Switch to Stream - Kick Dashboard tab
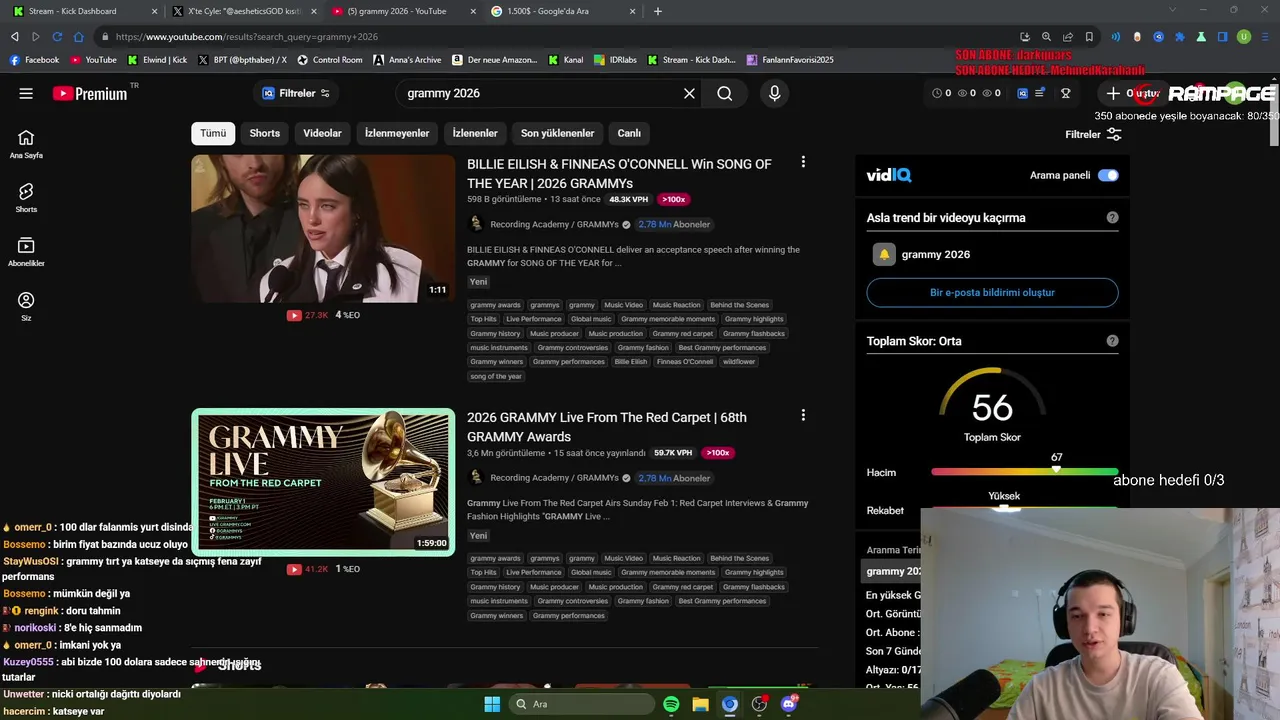The width and height of the screenshot is (1280, 720). click(85, 11)
